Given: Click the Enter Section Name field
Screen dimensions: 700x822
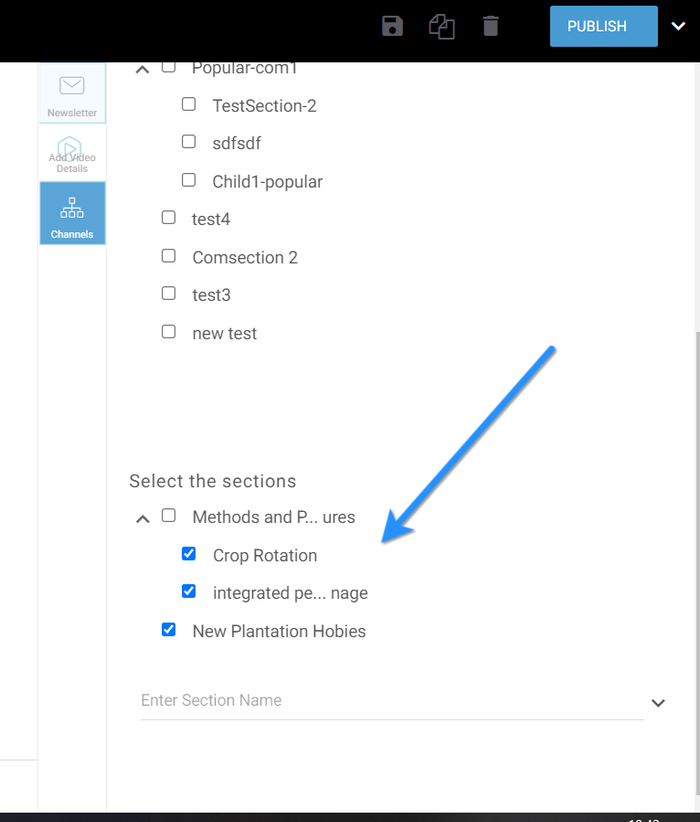Looking at the screenshot, I should tap(390, 701).
